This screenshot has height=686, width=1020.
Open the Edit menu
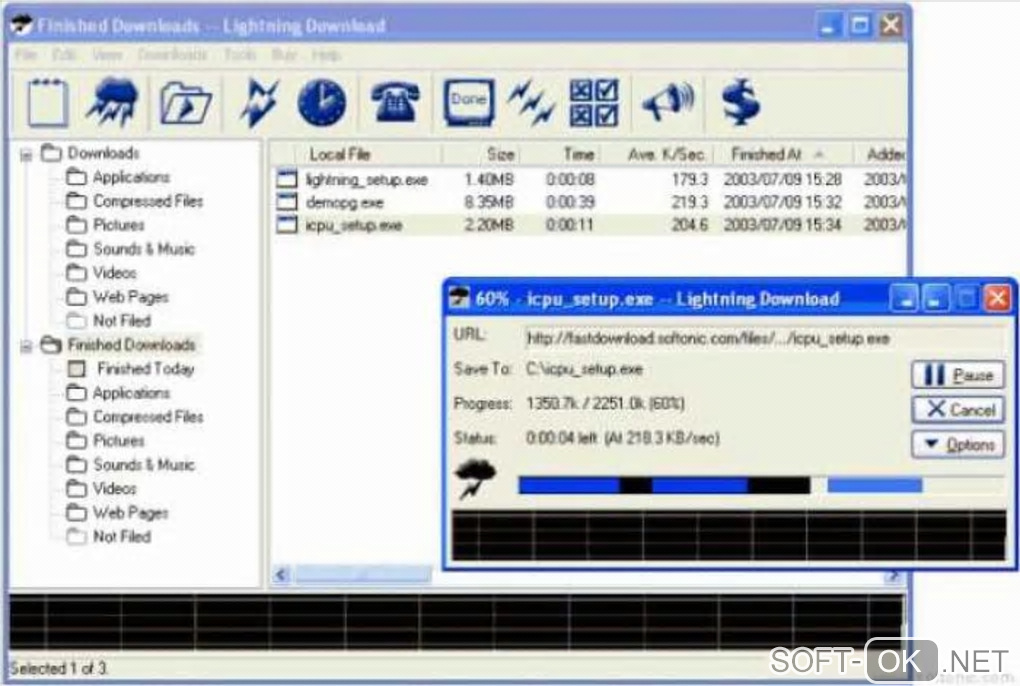[x=64, y=55]
